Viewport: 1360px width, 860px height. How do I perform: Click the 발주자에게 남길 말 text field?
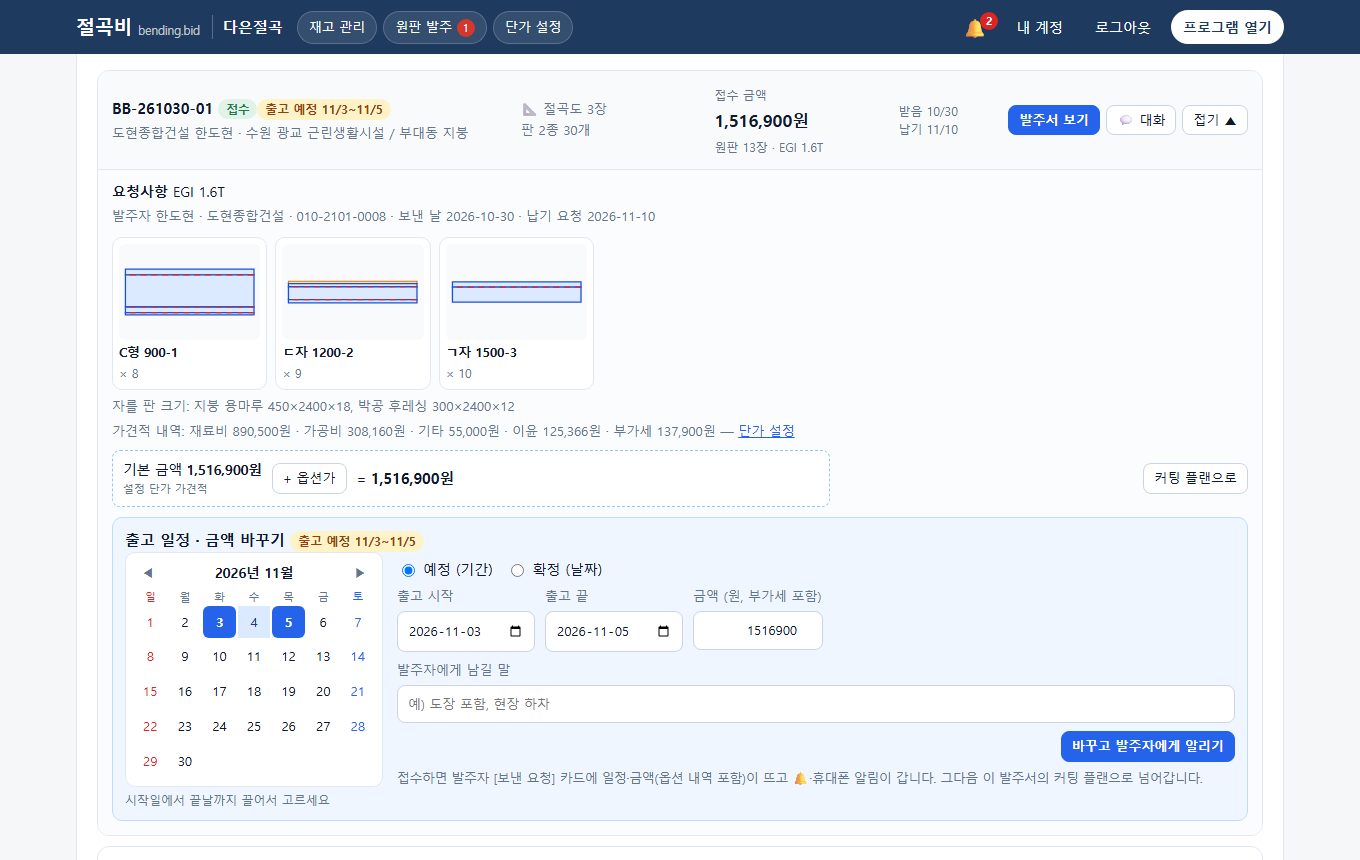pyautogui.click(x=815, y=704)
